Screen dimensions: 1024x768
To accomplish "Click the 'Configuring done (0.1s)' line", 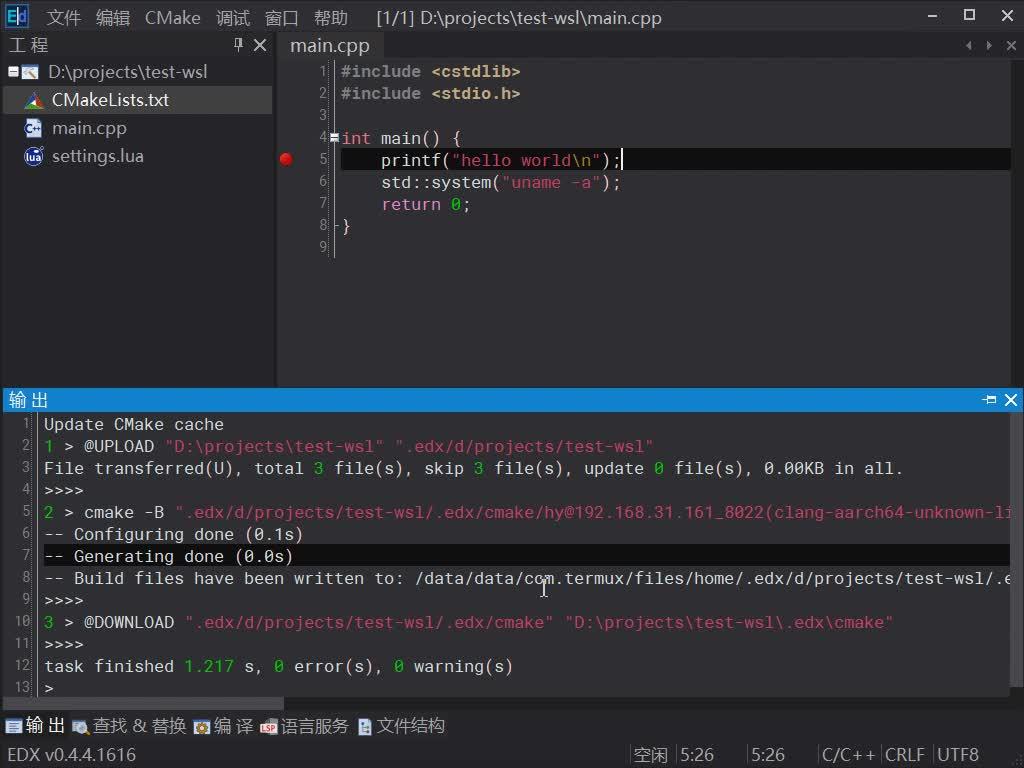I will [x=174, y=534].
